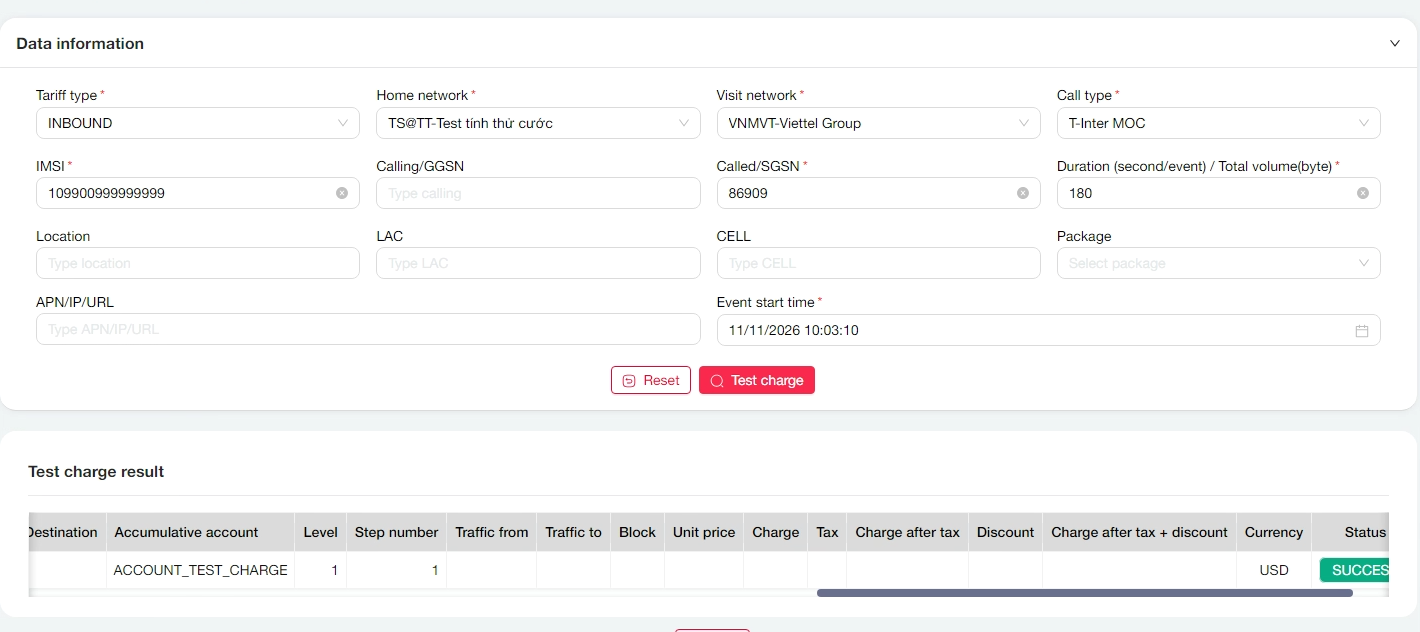
Task: Expand the Home network dropdown
Action: (537, 123)
